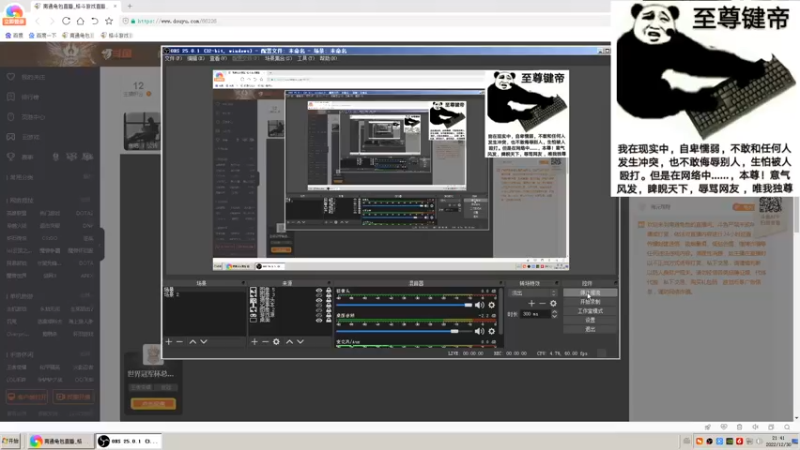The width and height of the screenshot is (800, 450).
Task: Click the 开始录制 button in OBS controls
Action: pyautogui.click(x=590, y=302)
